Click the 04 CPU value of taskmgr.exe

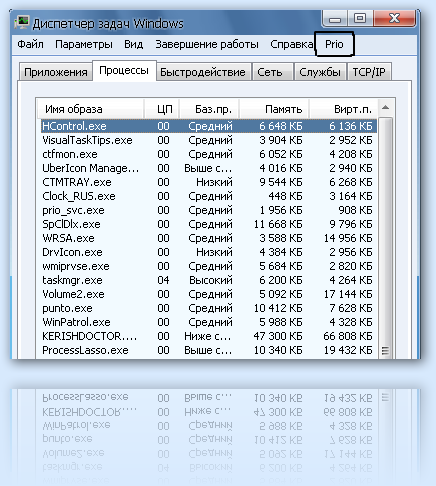[163, 280]
